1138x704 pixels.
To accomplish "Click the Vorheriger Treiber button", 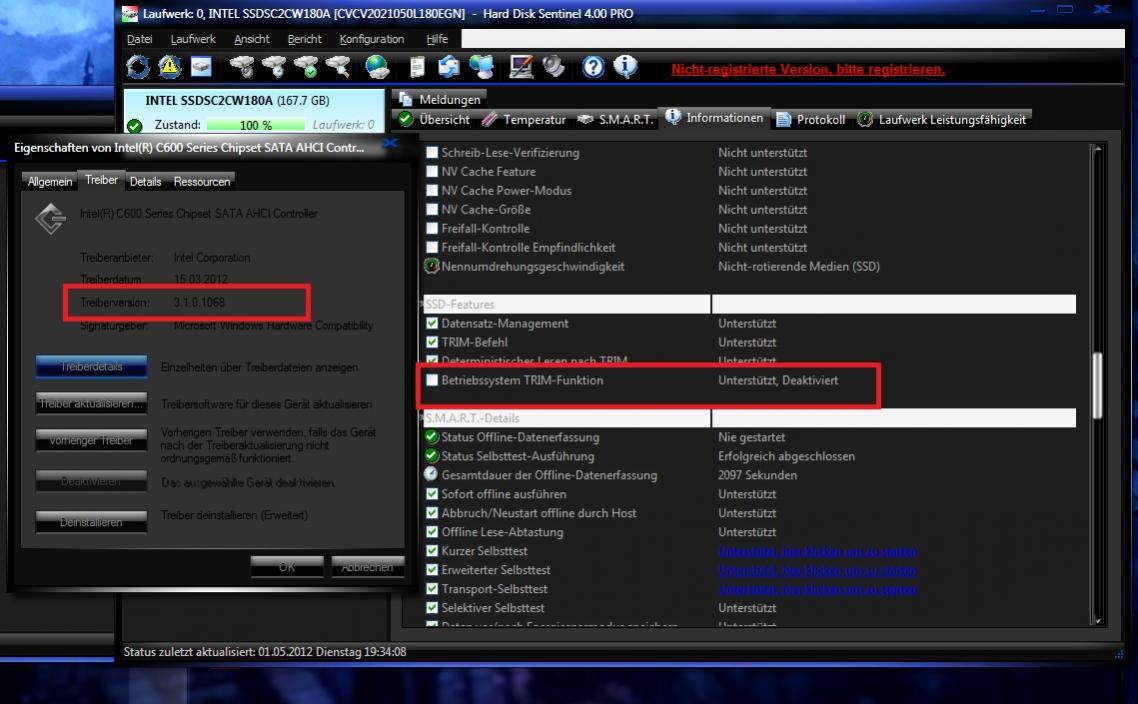I will pos(91,440).
